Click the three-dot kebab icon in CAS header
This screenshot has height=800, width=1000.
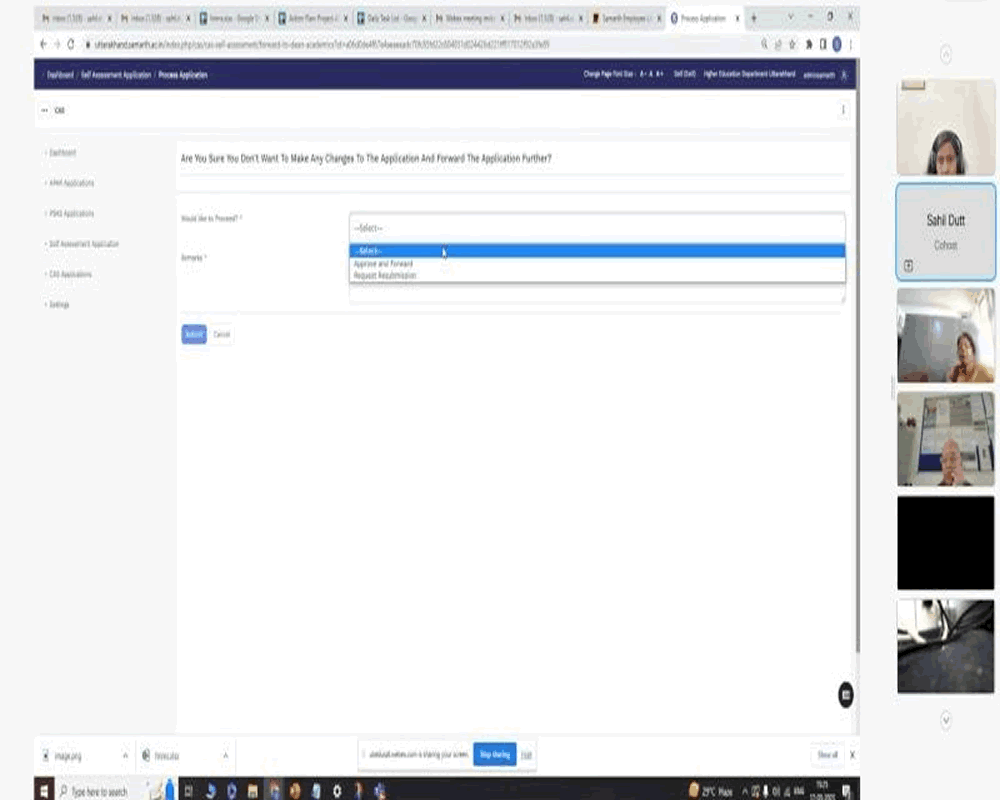[843, 110]
